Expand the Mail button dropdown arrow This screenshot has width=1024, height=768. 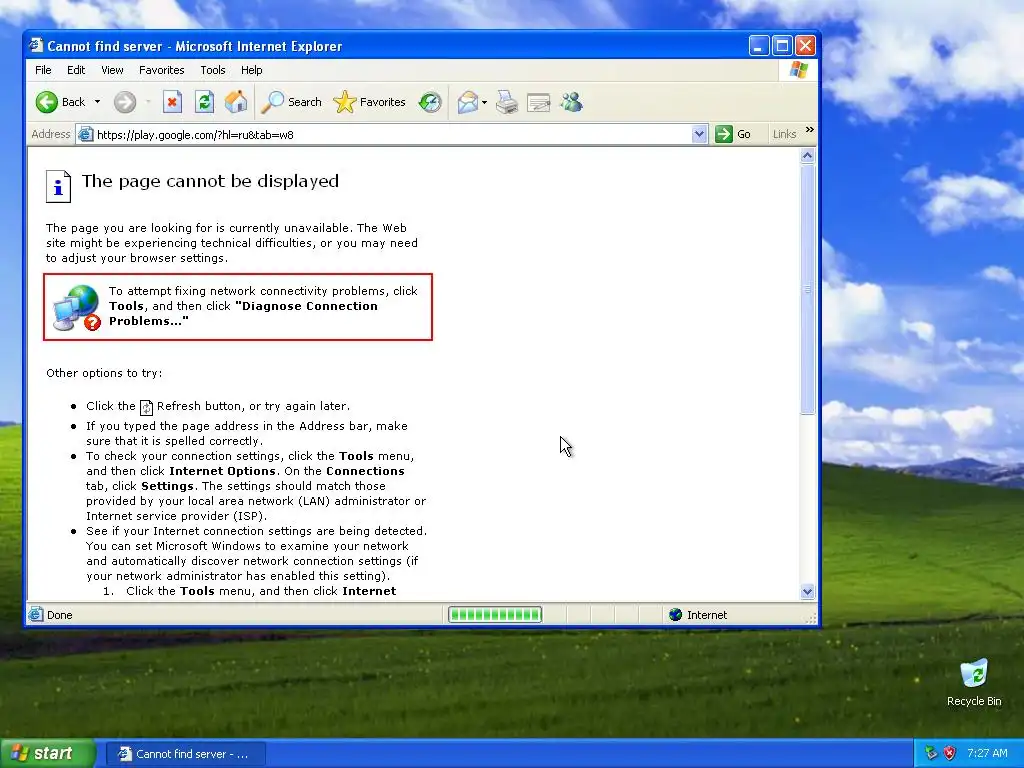(484, 102)
